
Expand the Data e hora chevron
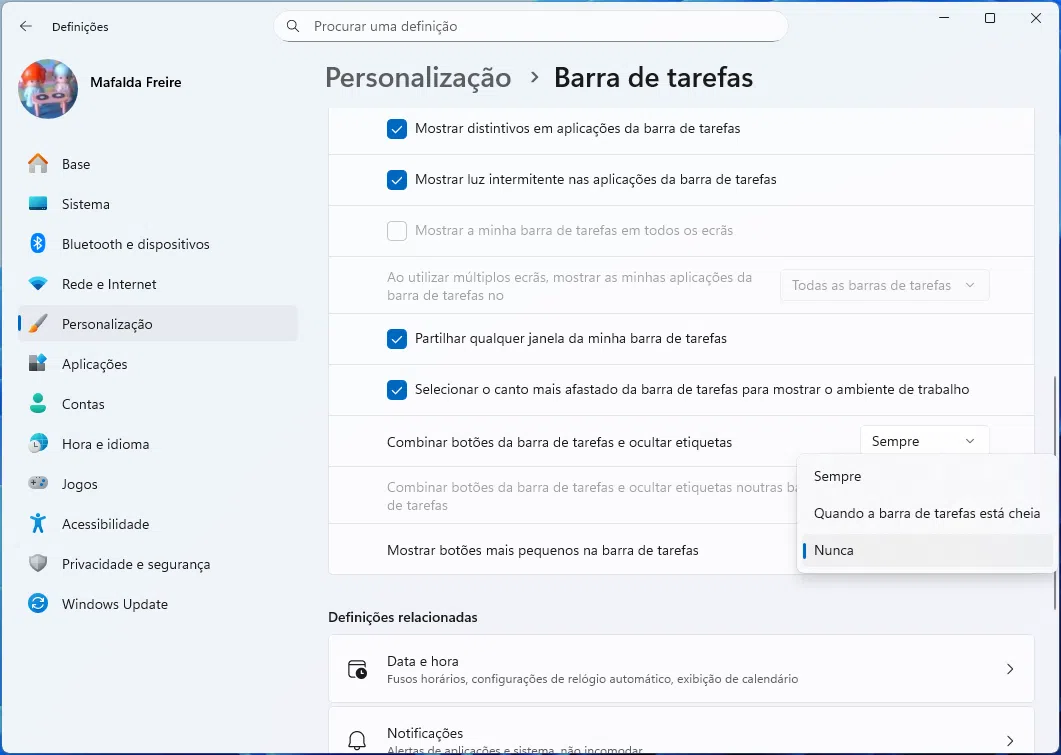[1009, 669]
